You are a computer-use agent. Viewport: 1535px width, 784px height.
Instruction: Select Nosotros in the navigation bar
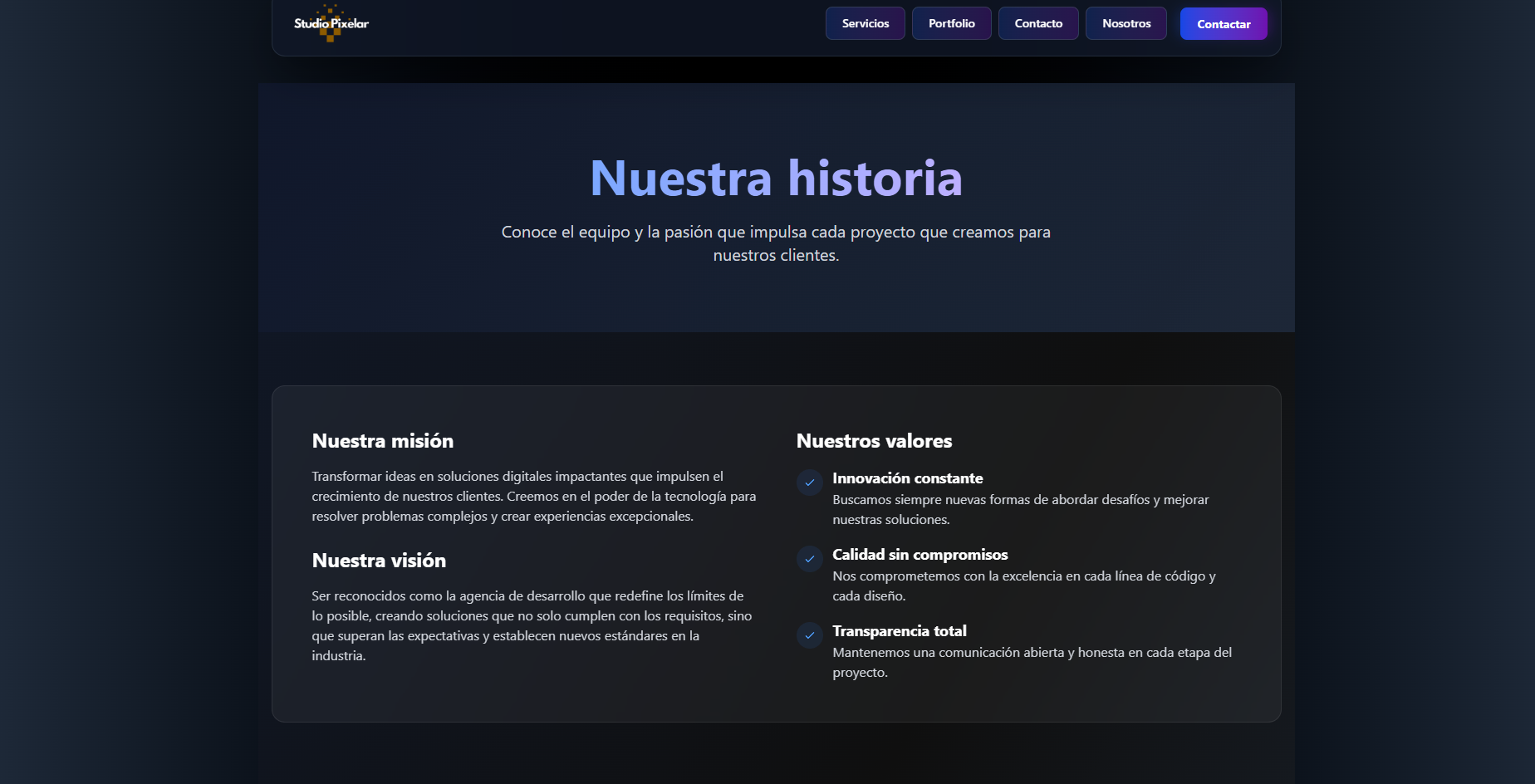(x=1126, y=23)
